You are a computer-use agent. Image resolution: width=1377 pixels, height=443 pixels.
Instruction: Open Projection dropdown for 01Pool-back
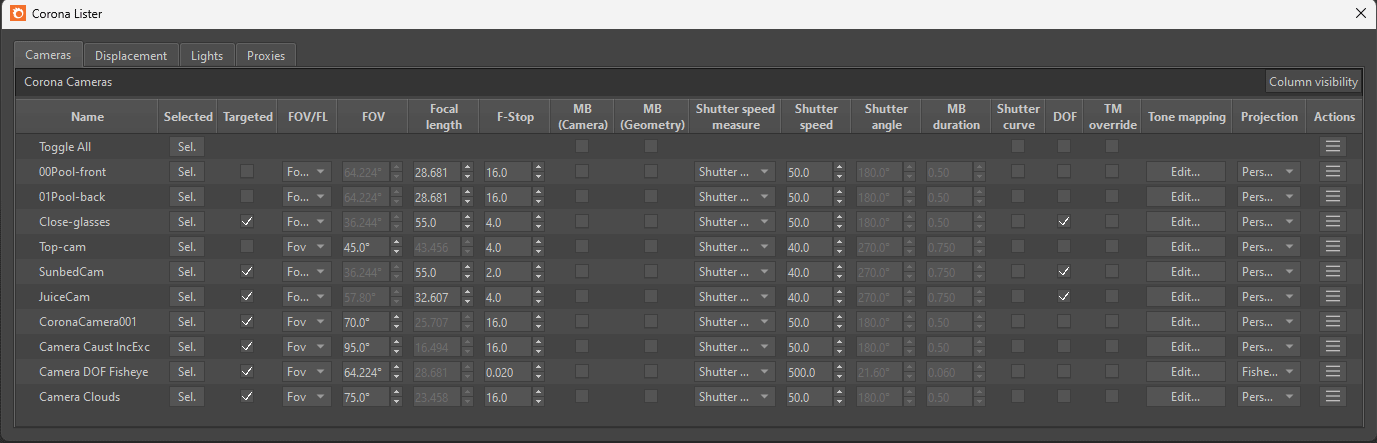pos(1269,197)
